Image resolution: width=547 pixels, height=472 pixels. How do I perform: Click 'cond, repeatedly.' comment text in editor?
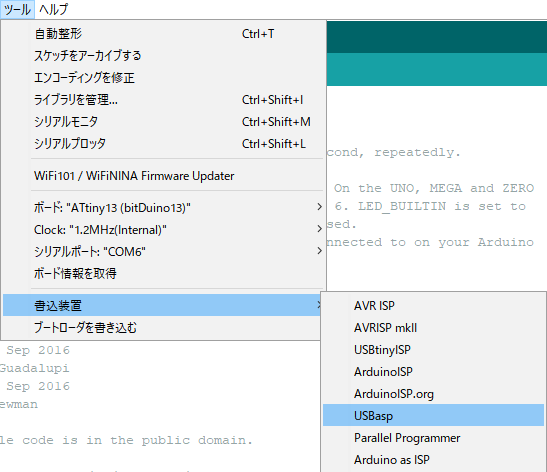click(x=394, y=152)
